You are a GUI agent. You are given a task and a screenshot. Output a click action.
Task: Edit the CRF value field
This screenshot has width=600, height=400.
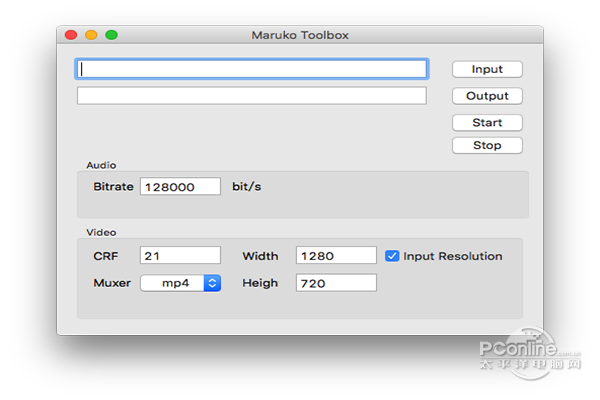coord(180,255)
